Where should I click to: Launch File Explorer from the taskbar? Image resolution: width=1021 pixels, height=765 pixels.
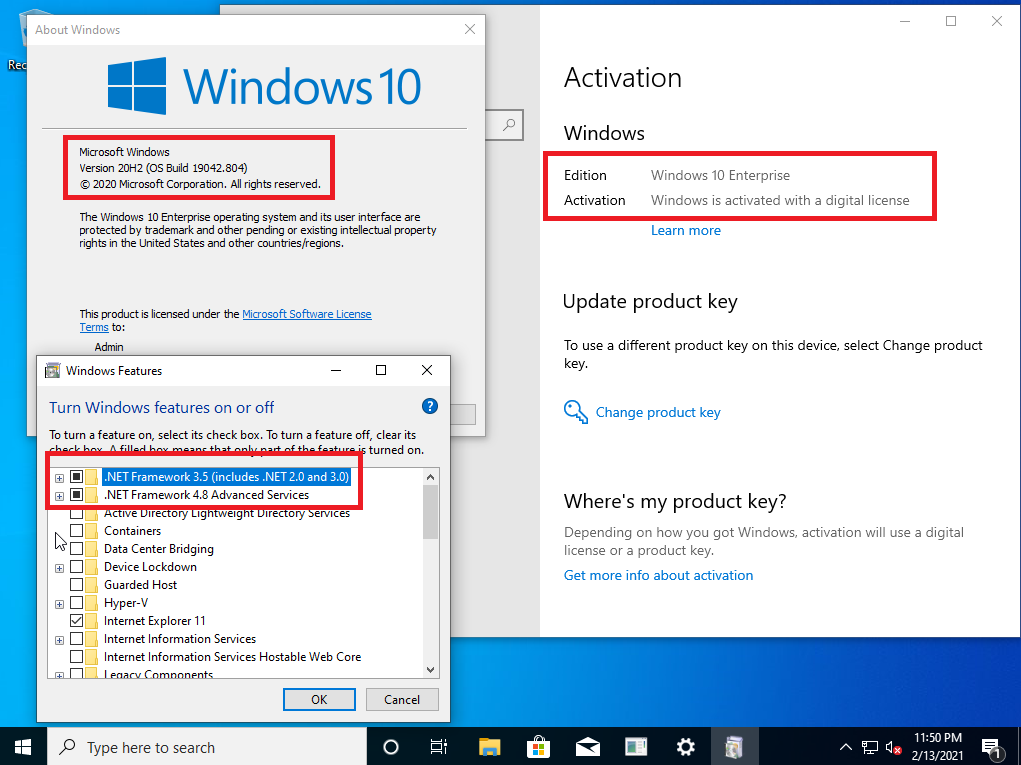pyautogui.click(x=489, y=747)
